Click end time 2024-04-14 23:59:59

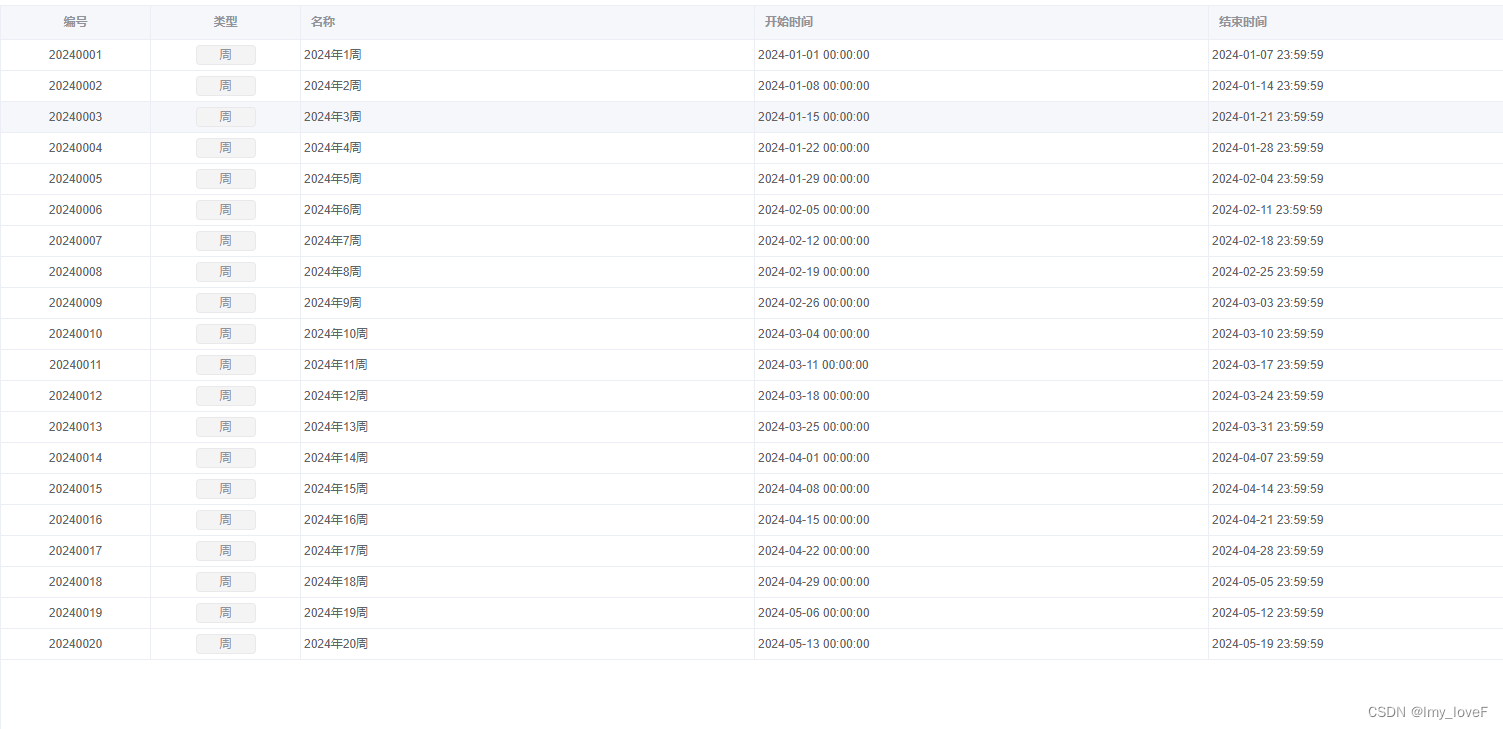(x=1268, y=489)
